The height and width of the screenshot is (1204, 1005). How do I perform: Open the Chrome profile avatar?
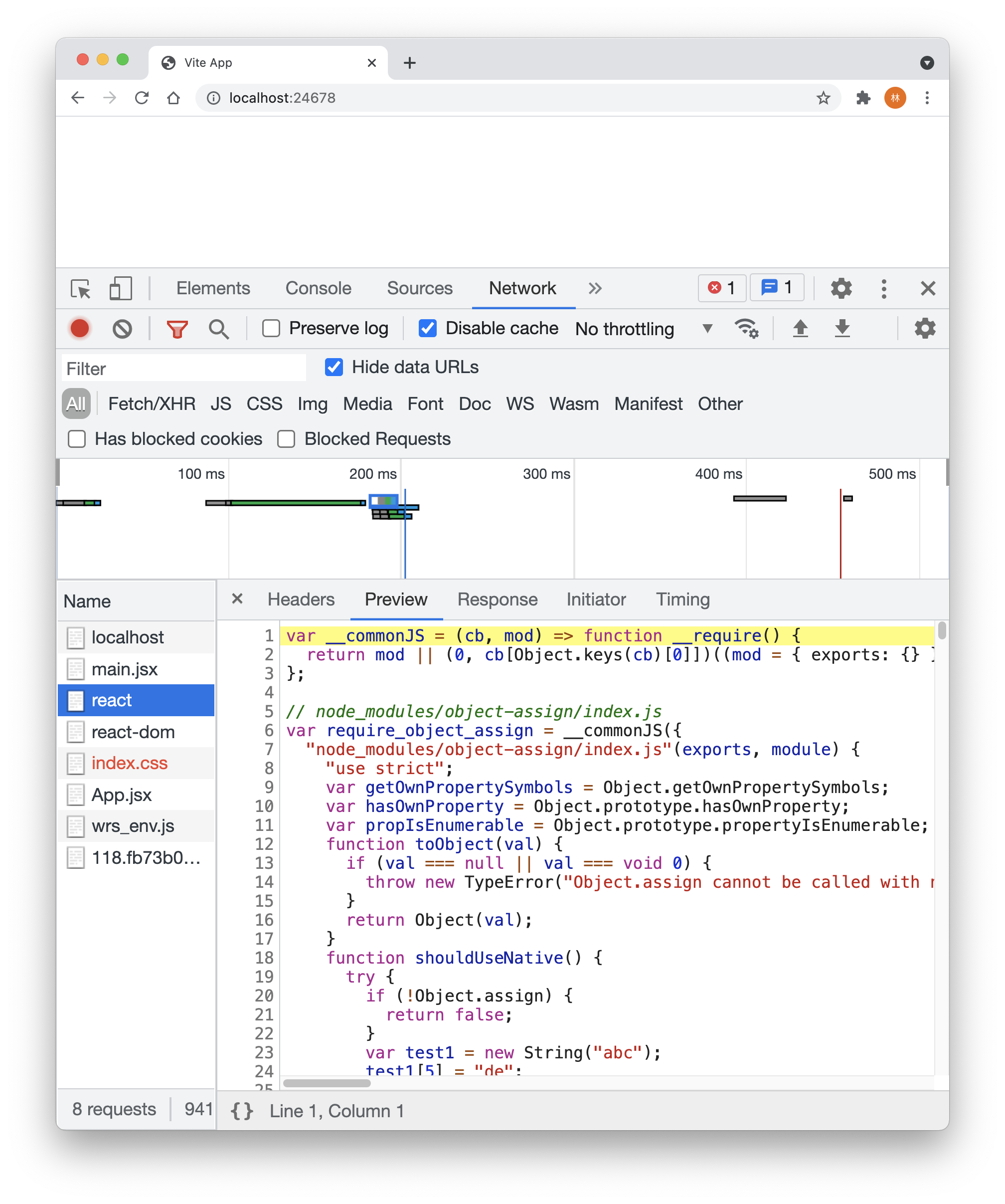pyautogui.click(x=895, y=98)
